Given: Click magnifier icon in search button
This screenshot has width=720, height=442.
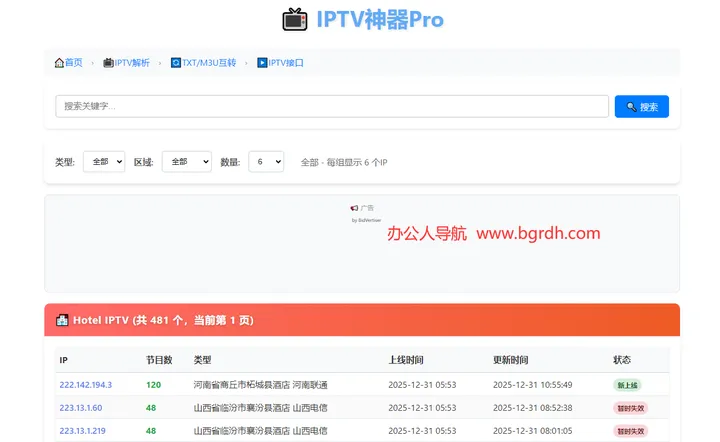Looking at the screenshot, I should click(x=631, y=107).
